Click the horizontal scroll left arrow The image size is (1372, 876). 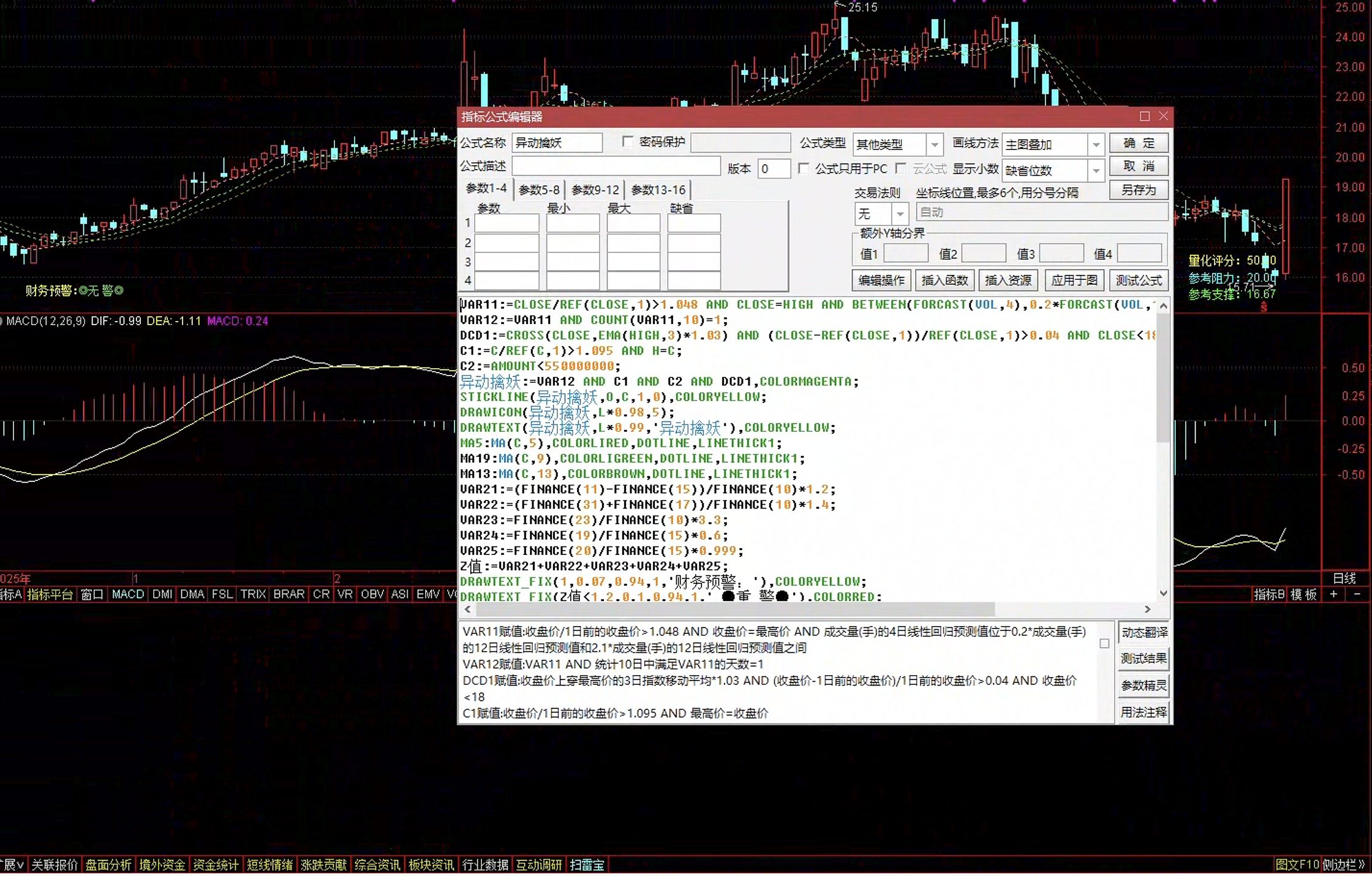click(x=468, y=609)
